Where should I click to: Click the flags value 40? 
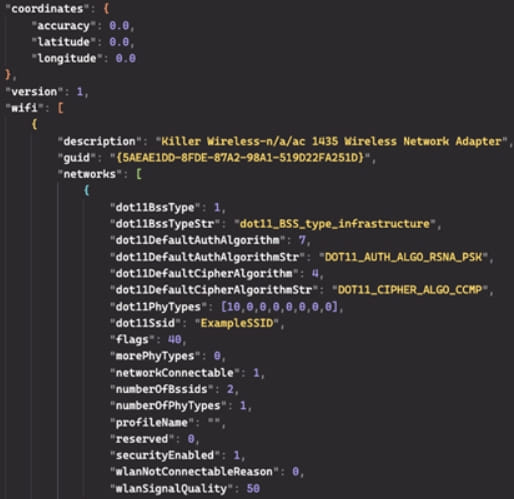(x=174, y=339)
